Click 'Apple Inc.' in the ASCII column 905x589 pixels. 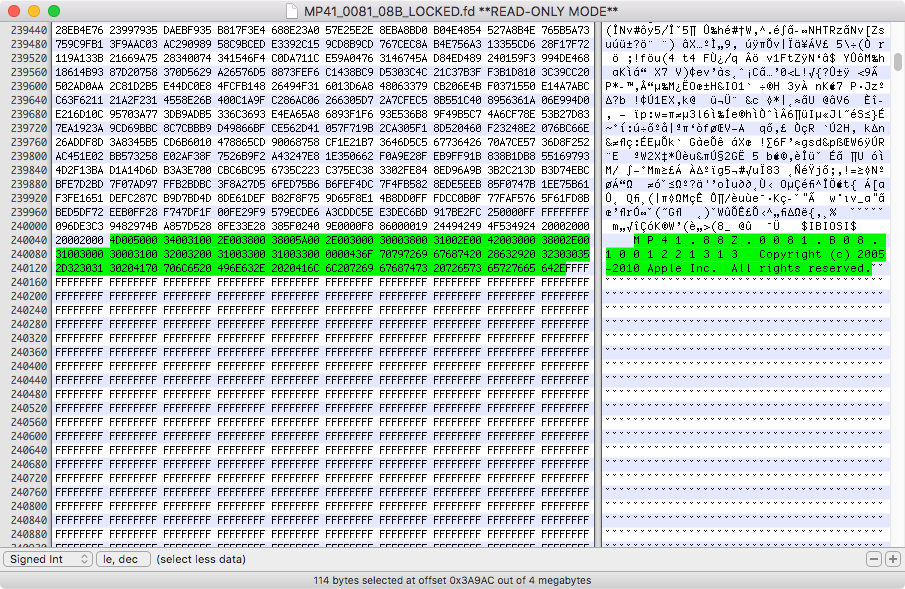(x=682, y=268)
